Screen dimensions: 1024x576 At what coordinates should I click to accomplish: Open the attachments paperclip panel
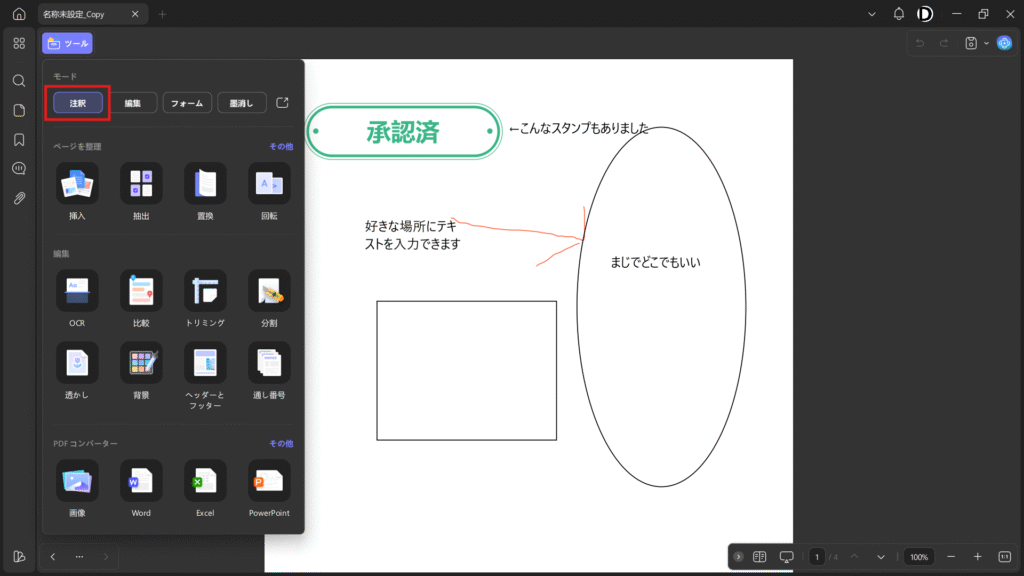click(19, 198)
